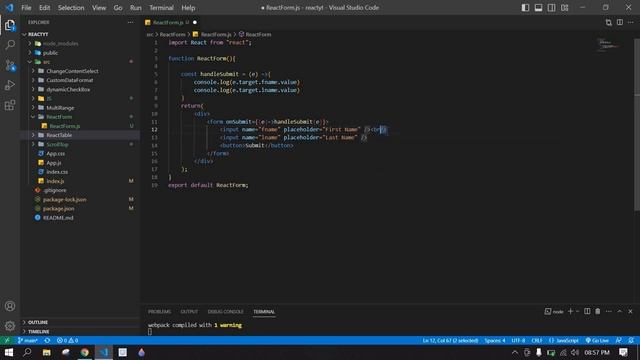Open the Source Control view
Screen dimensions: 640x360
[x=10, y=65]
